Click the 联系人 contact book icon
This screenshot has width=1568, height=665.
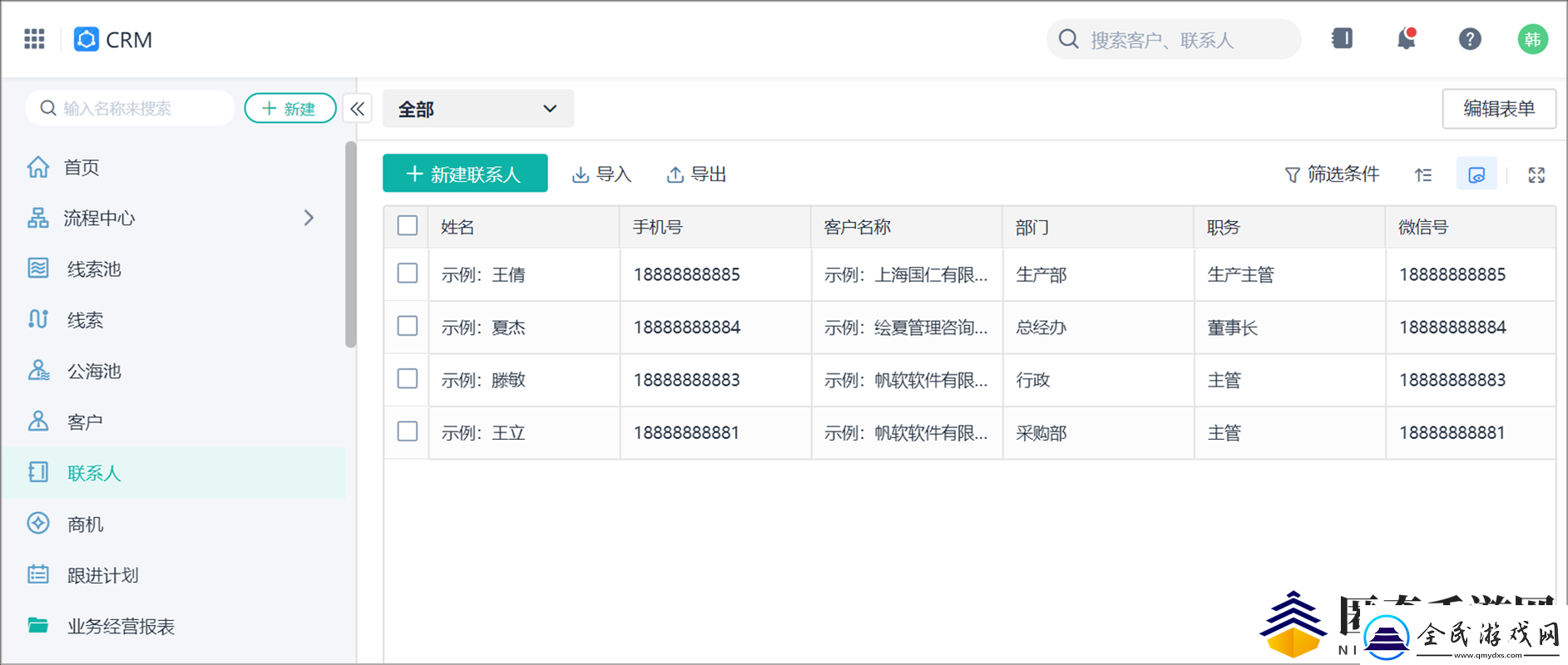[38, 472]
